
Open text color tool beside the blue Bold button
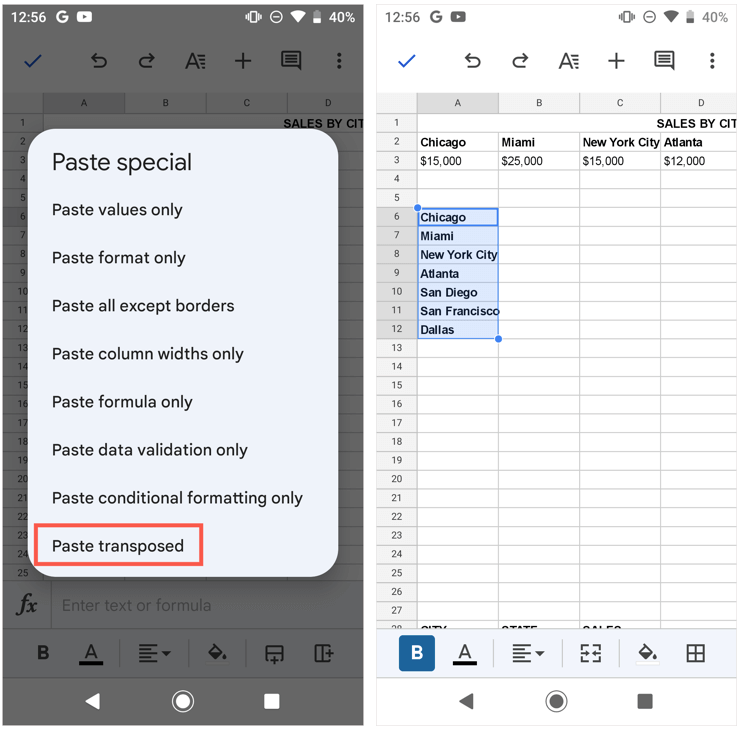pos(465,653)
